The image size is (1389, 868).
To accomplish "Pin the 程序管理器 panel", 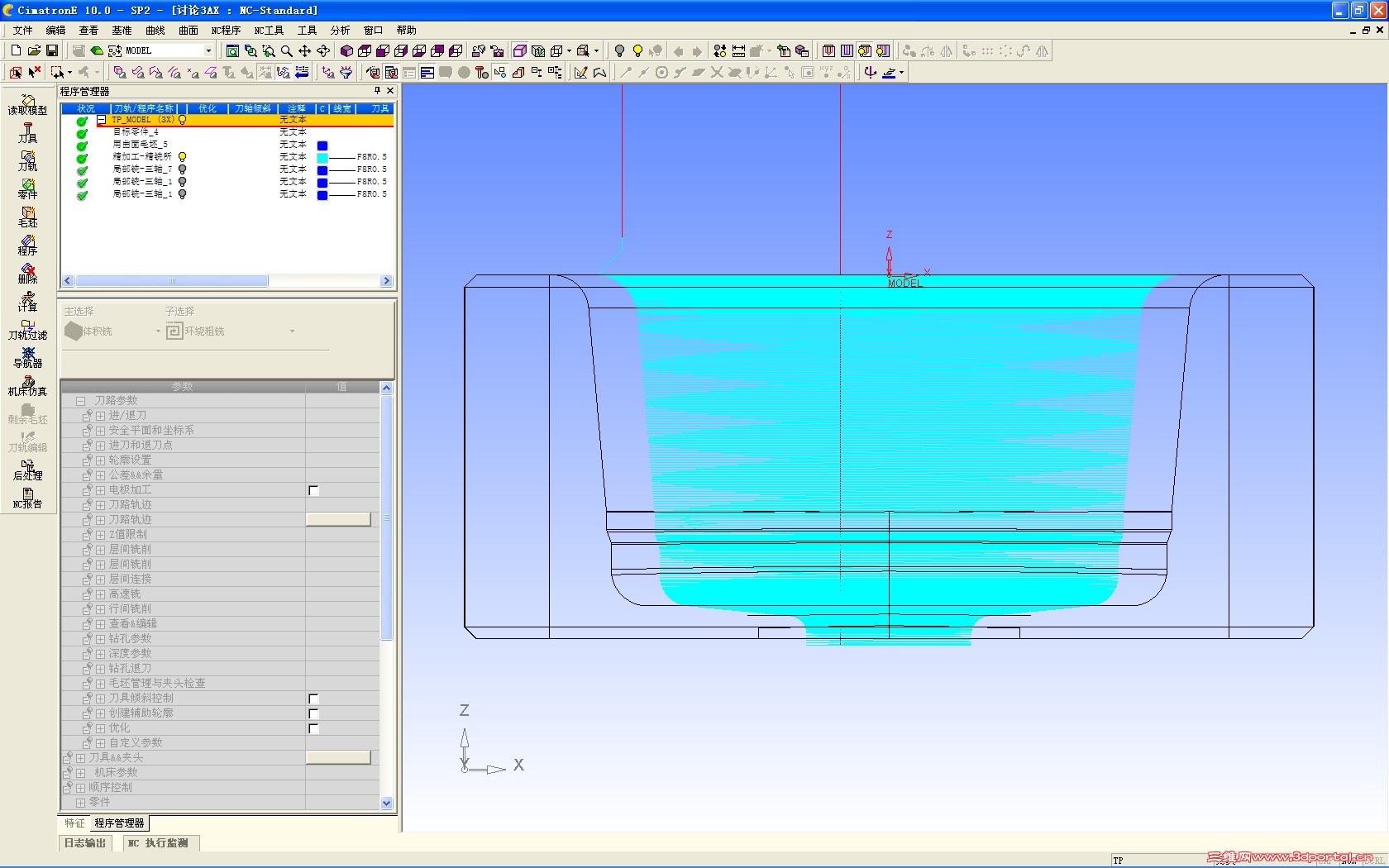I will [x=377, y=91].
